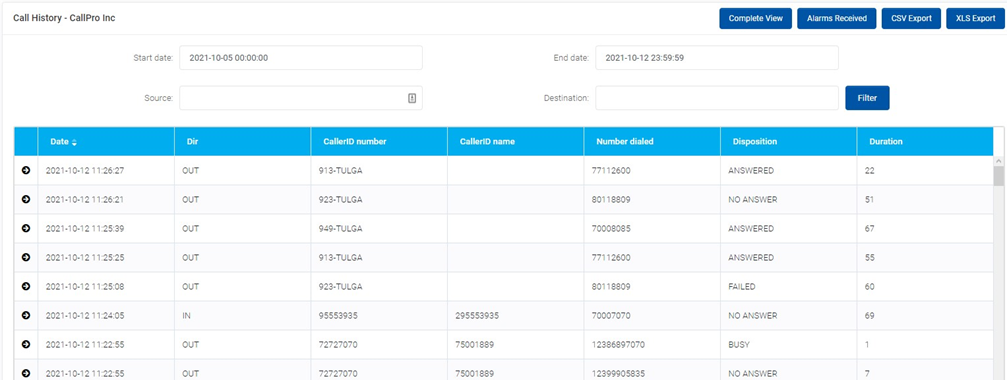Click the CallerID number column header

(379, 142)
